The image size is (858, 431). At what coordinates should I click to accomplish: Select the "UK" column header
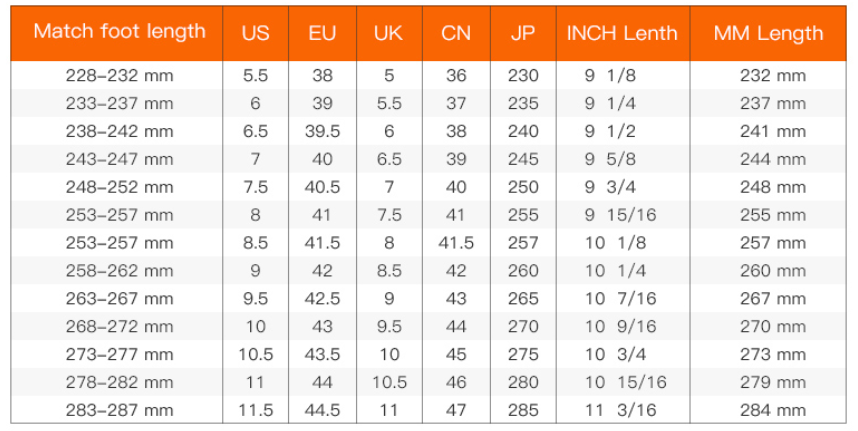pyautogui.click(x=388, y=33)
